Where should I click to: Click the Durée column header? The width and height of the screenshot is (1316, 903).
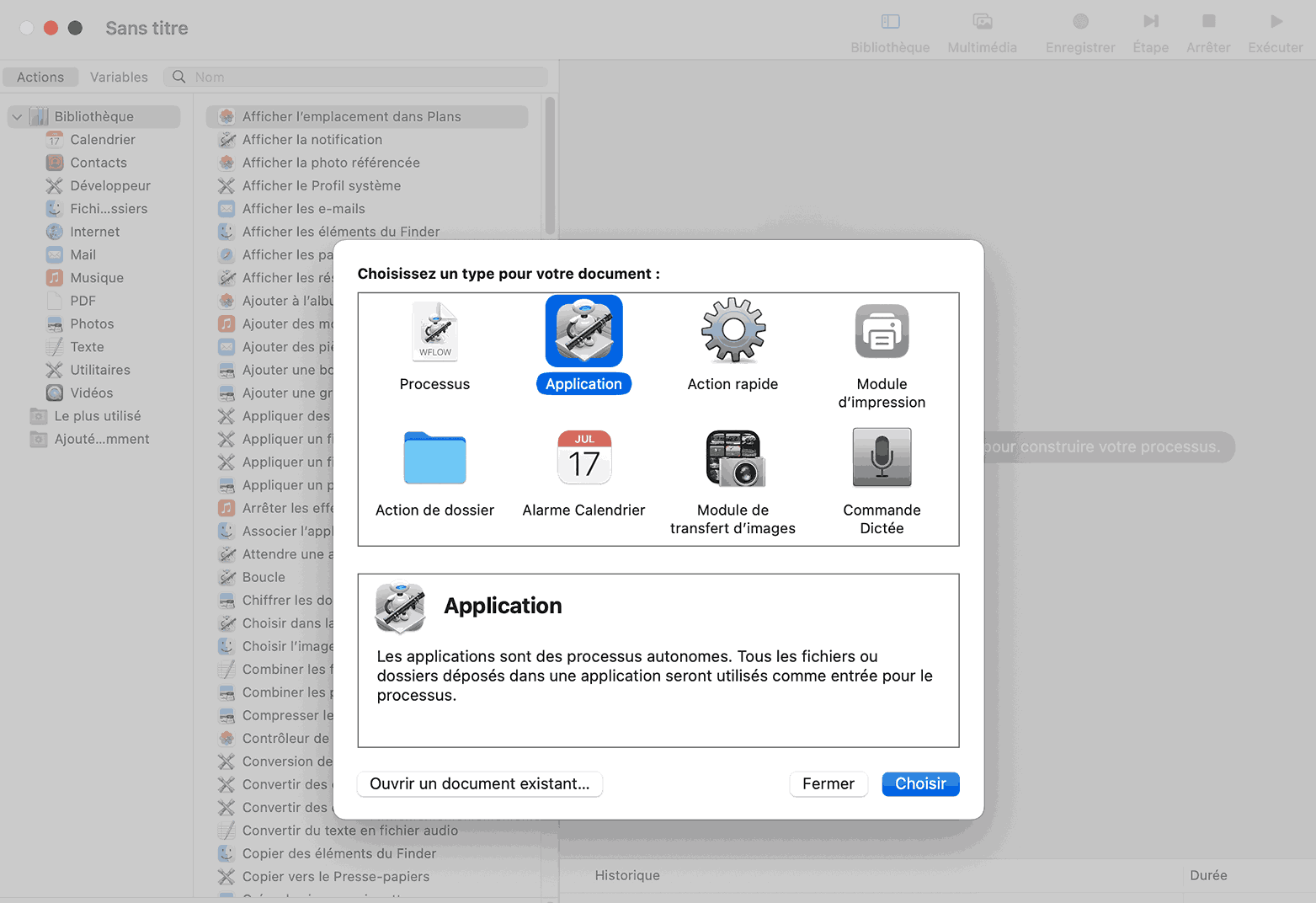coord(1208,875)
